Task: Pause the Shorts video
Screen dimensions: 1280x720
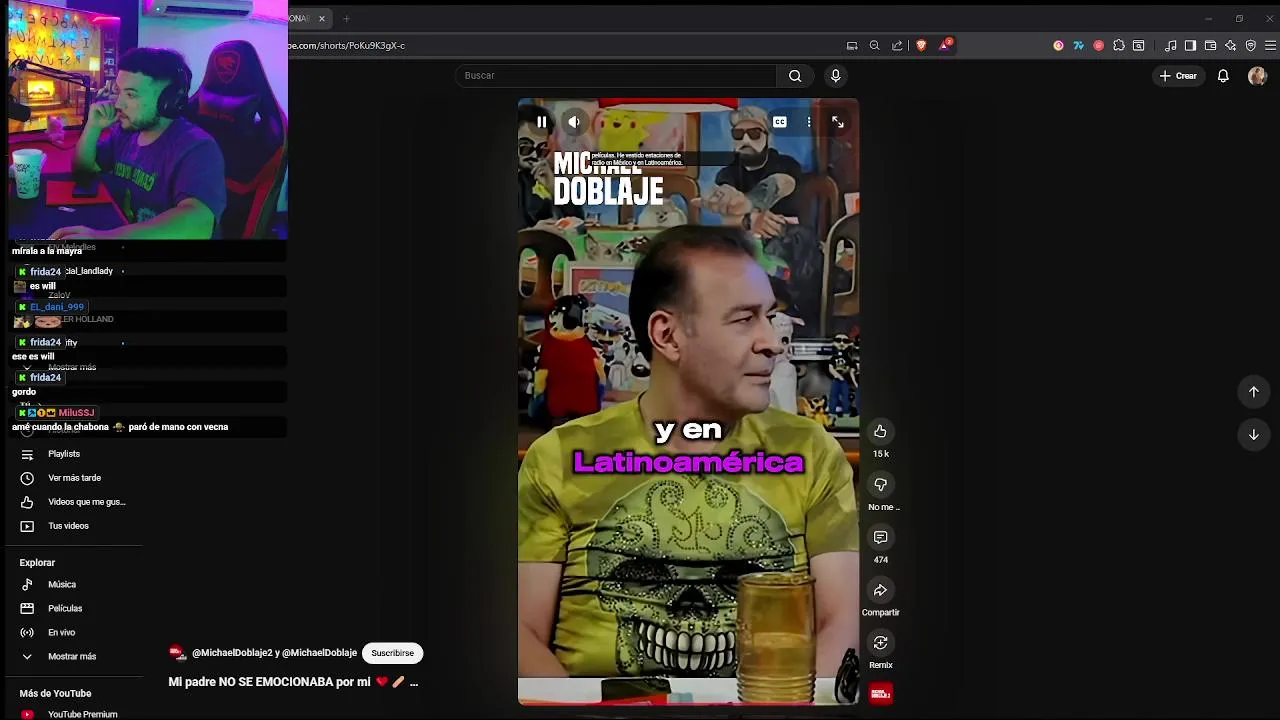Action: 541,122
